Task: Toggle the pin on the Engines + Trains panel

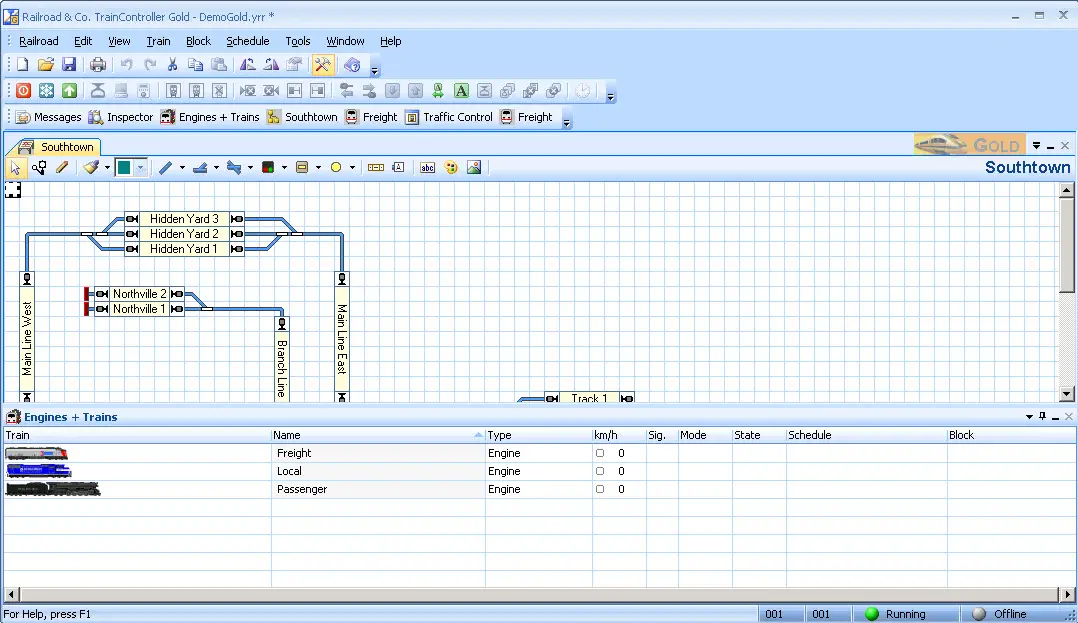Action: [1043, 417]
